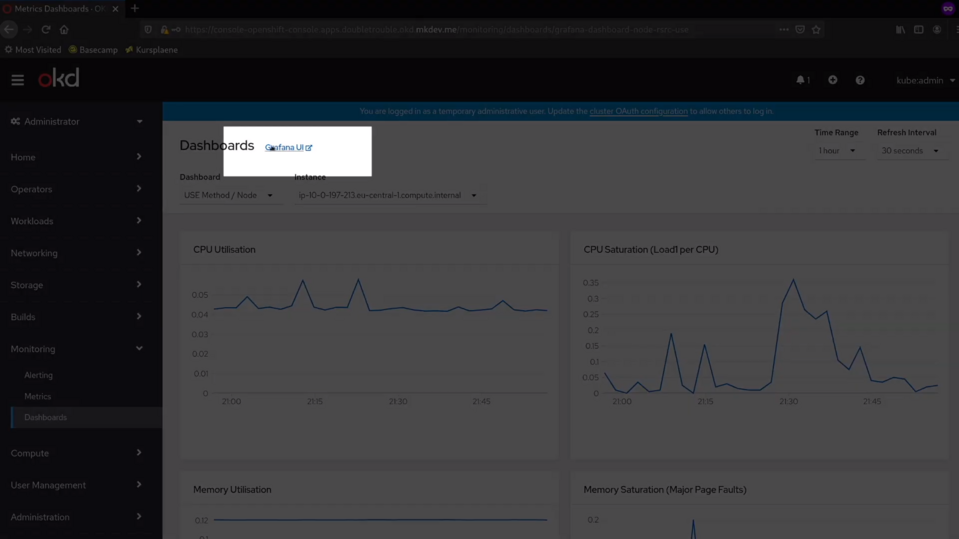
Task: Open the Most Visited bookmarks folder
Action: click(33, 50)
